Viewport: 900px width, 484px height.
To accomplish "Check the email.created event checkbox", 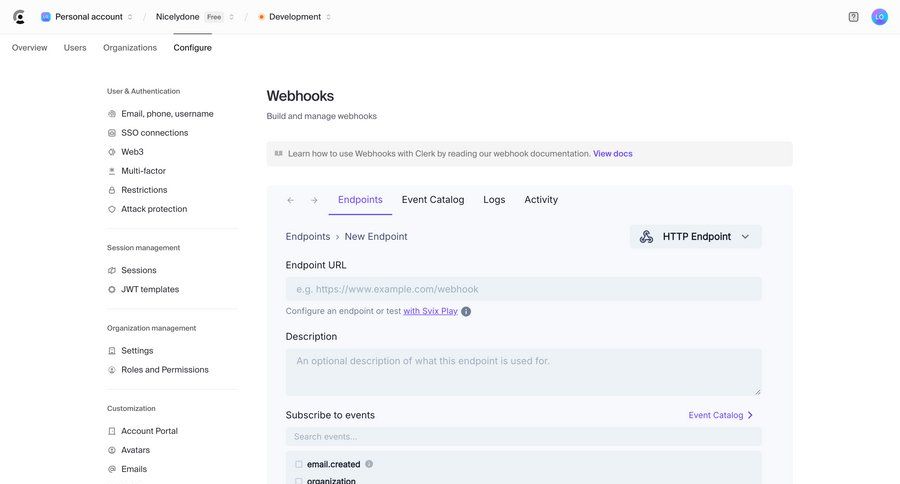I will tap(298, 464).
